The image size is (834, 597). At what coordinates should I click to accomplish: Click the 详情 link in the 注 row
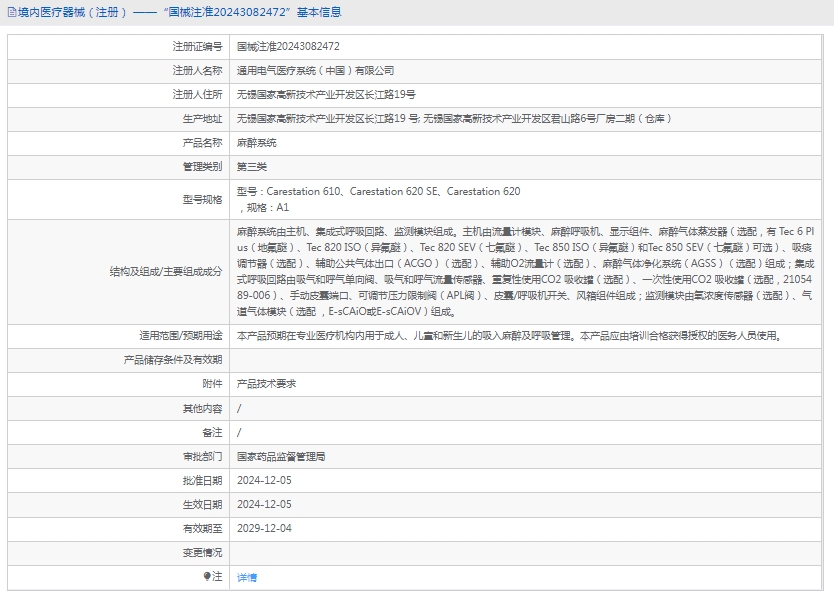(246, 577)
